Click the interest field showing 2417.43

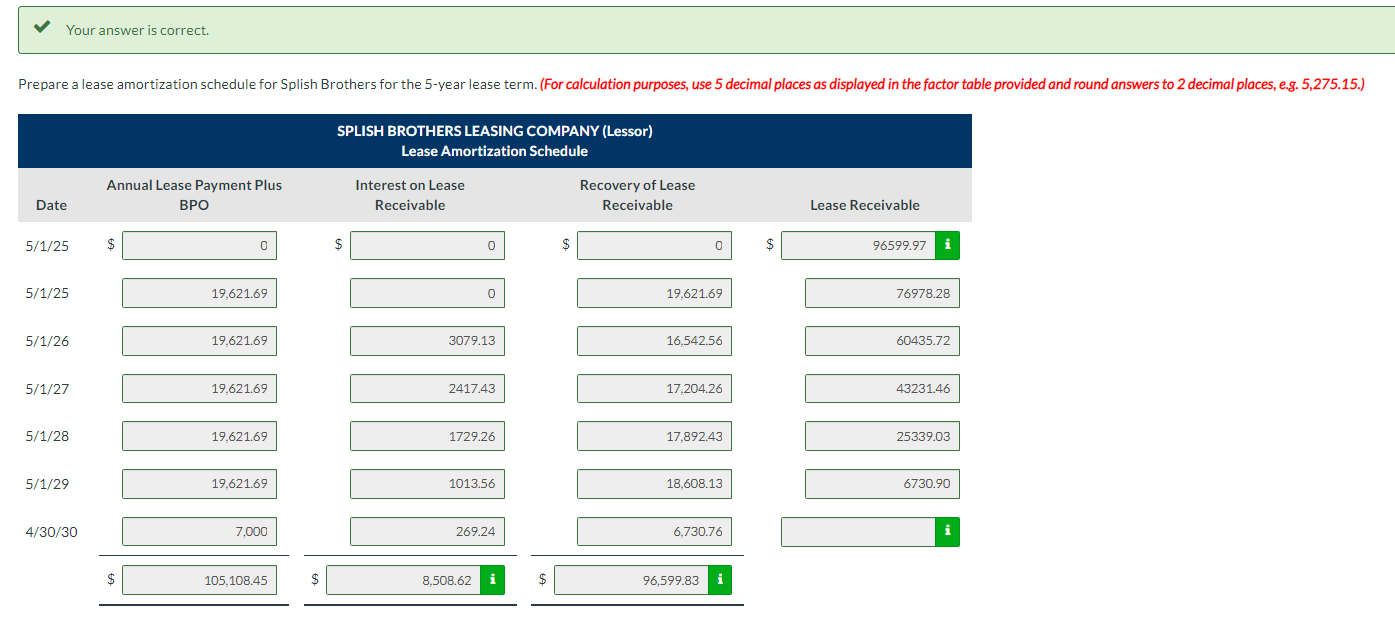click(x=427, y=389)
